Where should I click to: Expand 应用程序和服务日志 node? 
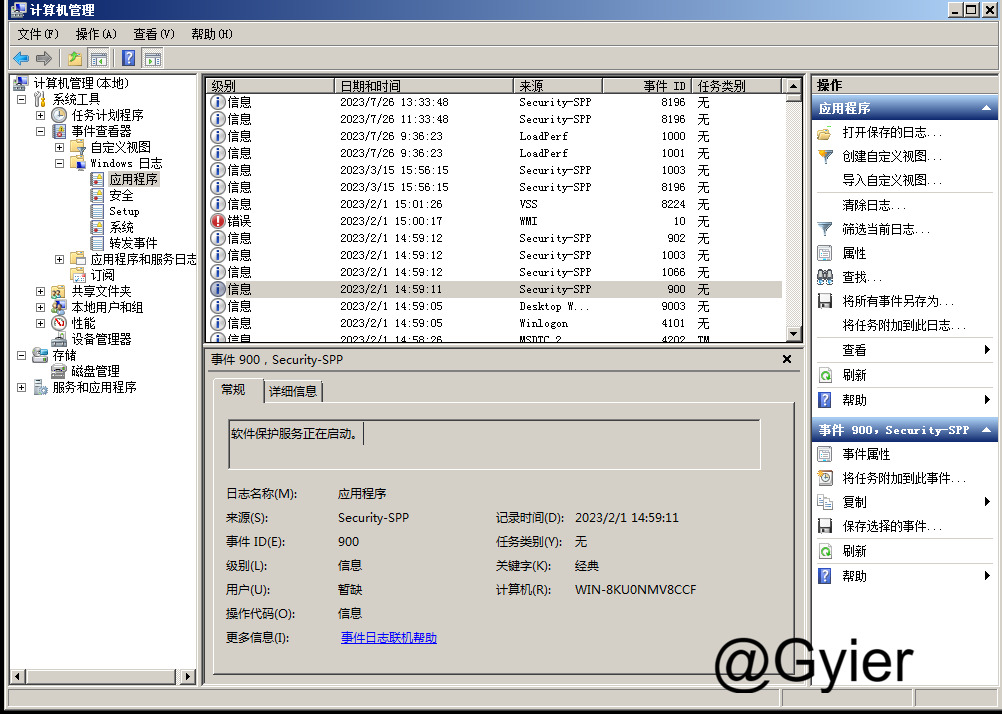tap(59, 259)
